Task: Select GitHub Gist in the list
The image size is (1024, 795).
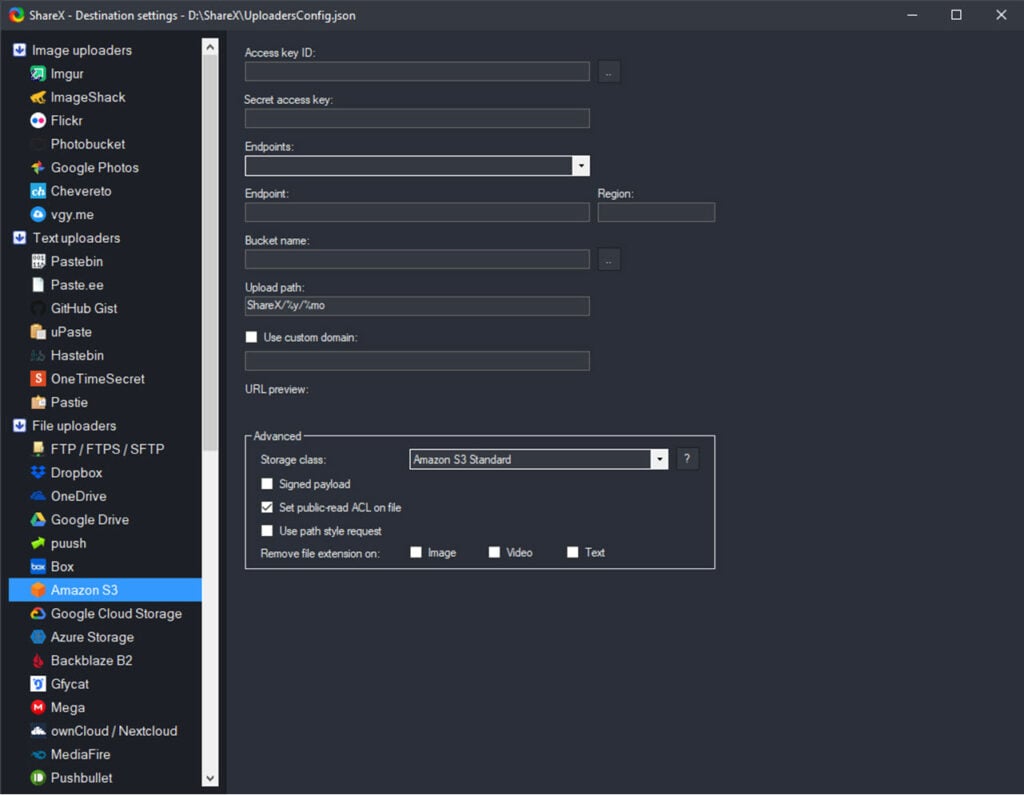Action: click(84, 308)
